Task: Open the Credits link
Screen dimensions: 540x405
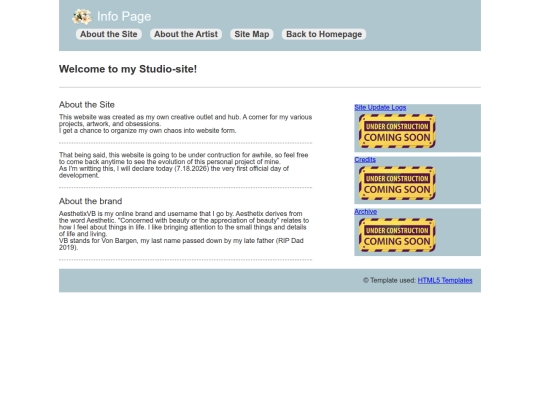Action: (365, 160)
